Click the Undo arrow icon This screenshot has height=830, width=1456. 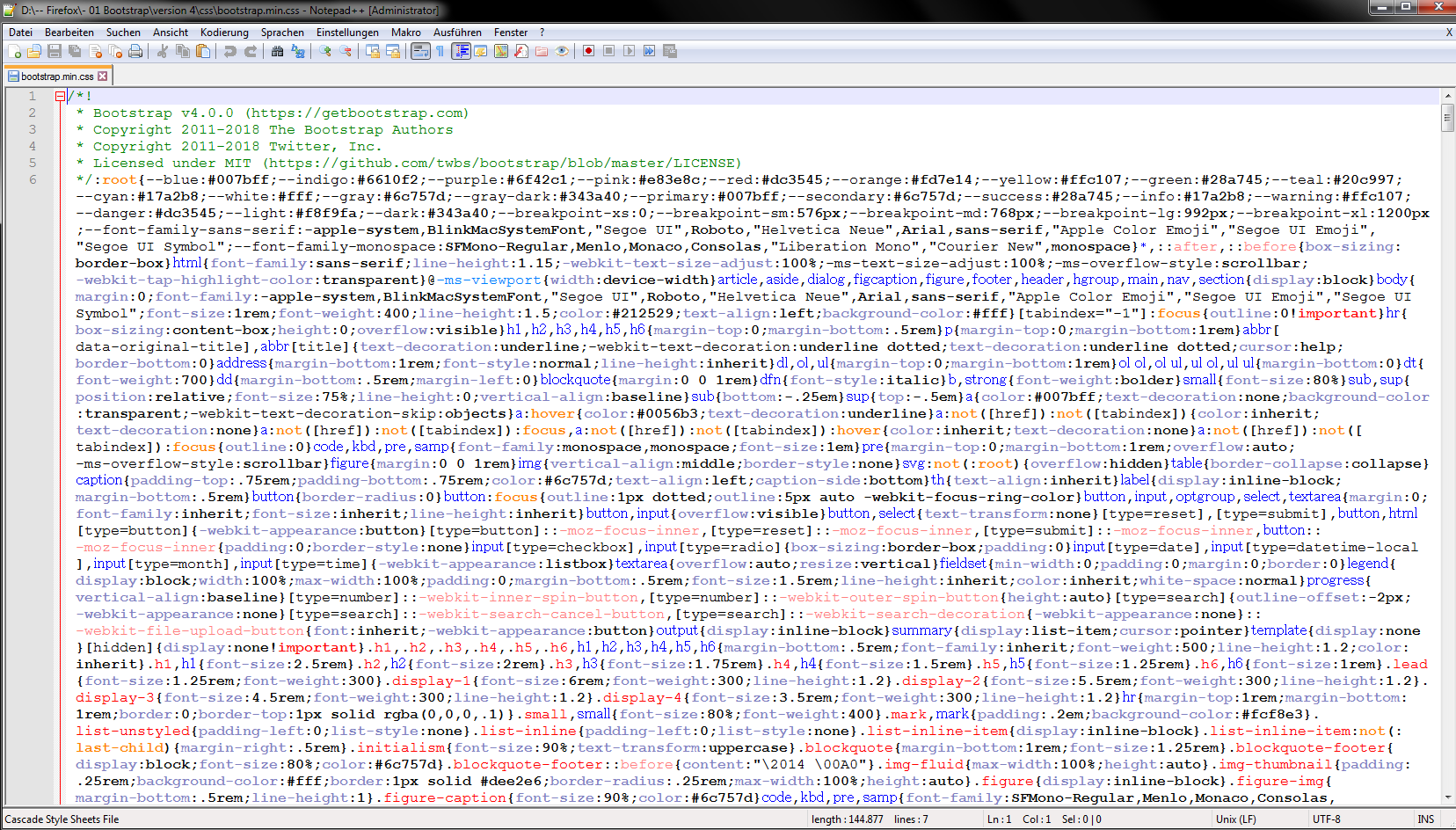(x=230, y=52)
